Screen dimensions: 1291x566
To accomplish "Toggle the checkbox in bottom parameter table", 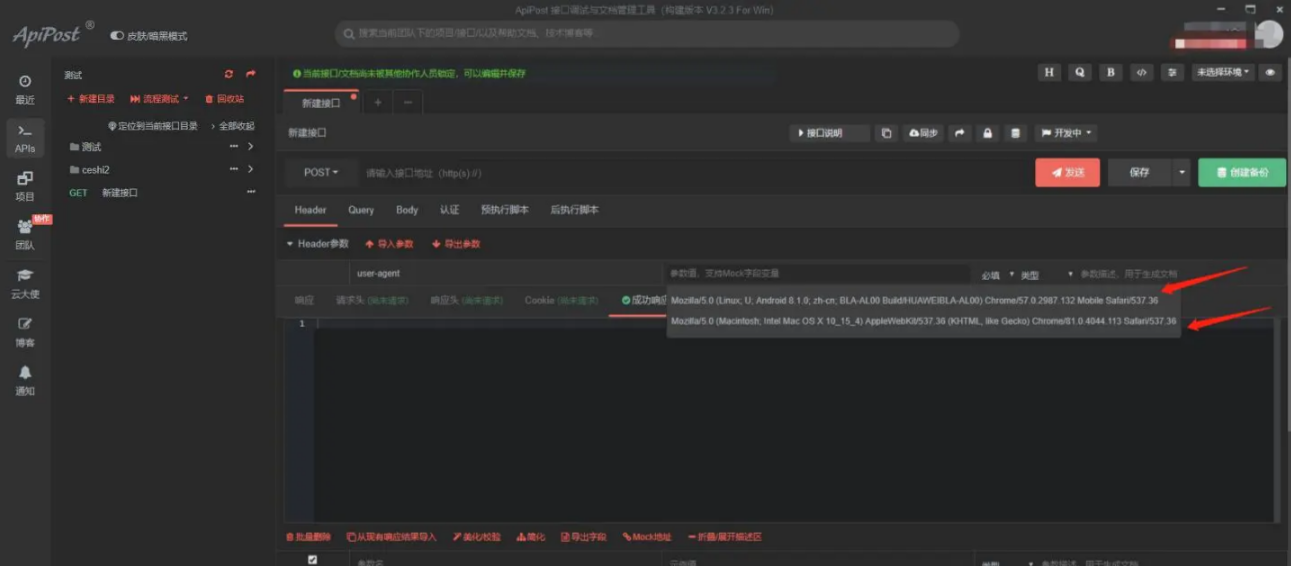I will click(313, 560).
